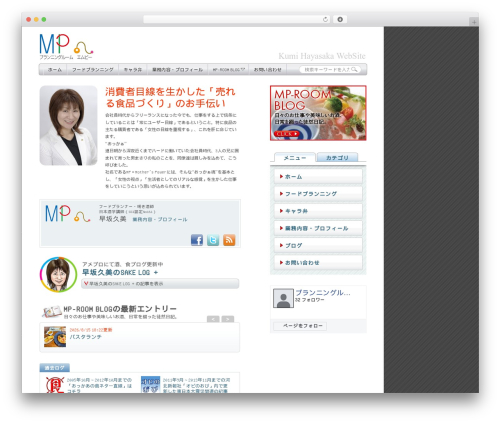500x423 pixels.
Task: Click フードプランニング in sidebar menu
Action: tap(318, 194)
